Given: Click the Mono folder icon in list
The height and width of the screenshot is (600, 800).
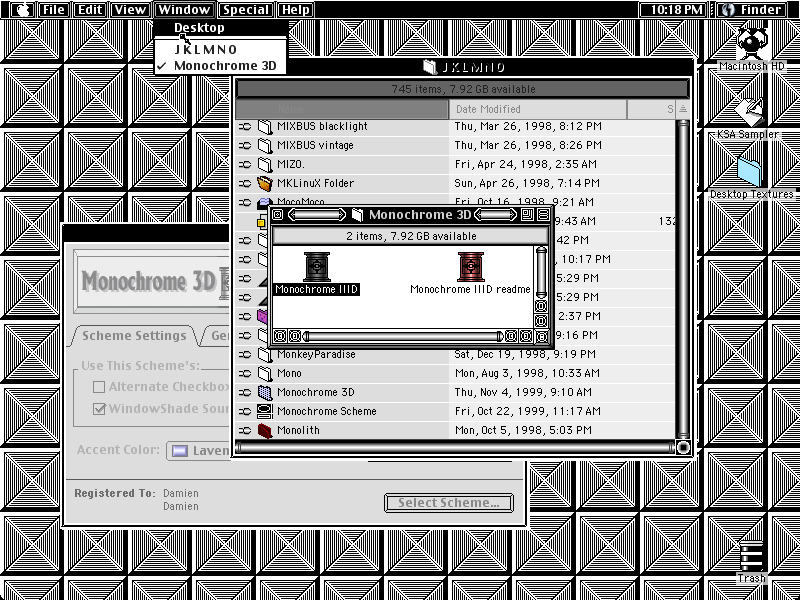Looking at the screenshot, I should [x=264, y=373].
